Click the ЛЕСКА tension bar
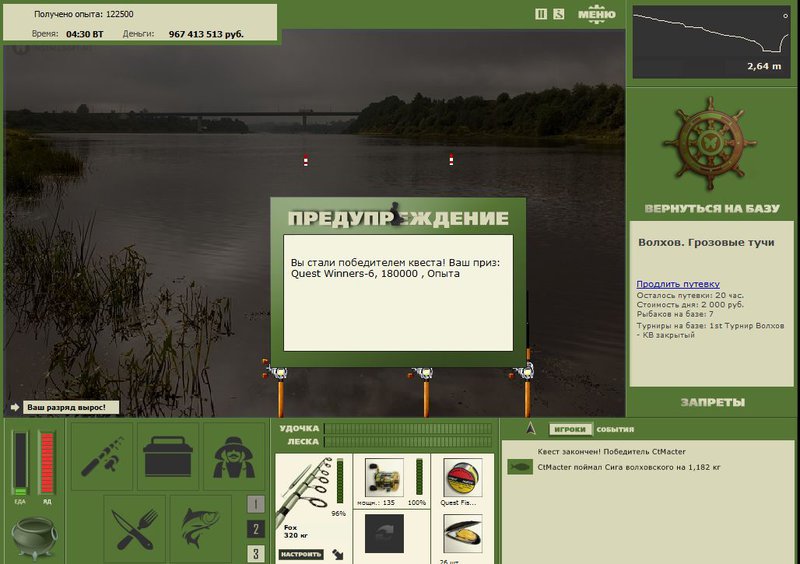The image size is (800, 564). pyautogui.click(x=408, y=442)
